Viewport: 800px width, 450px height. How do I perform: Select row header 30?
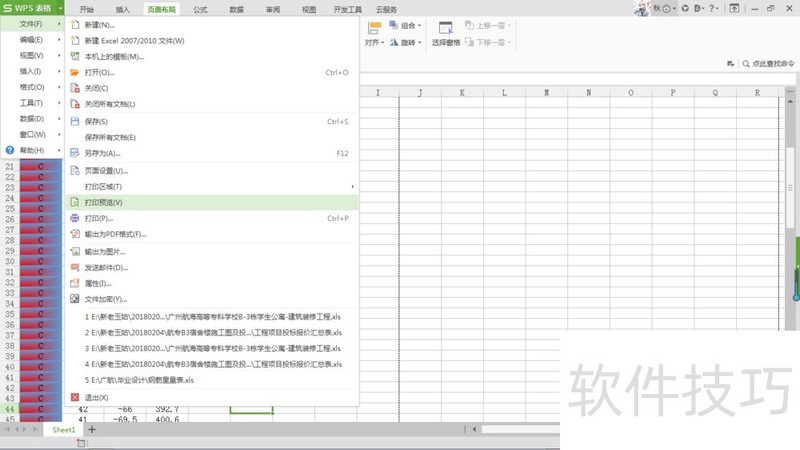[x=10, y=261]
